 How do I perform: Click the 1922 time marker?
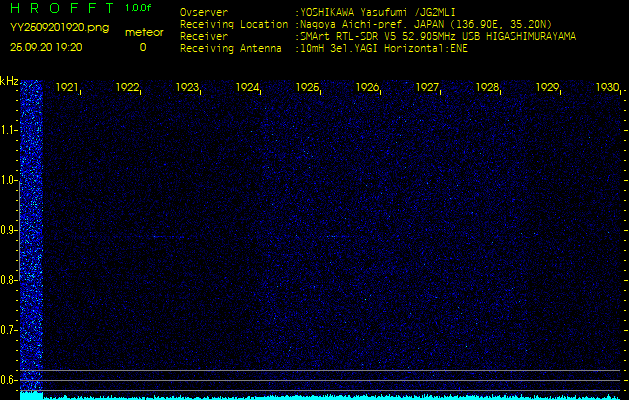tap(127, 87)
